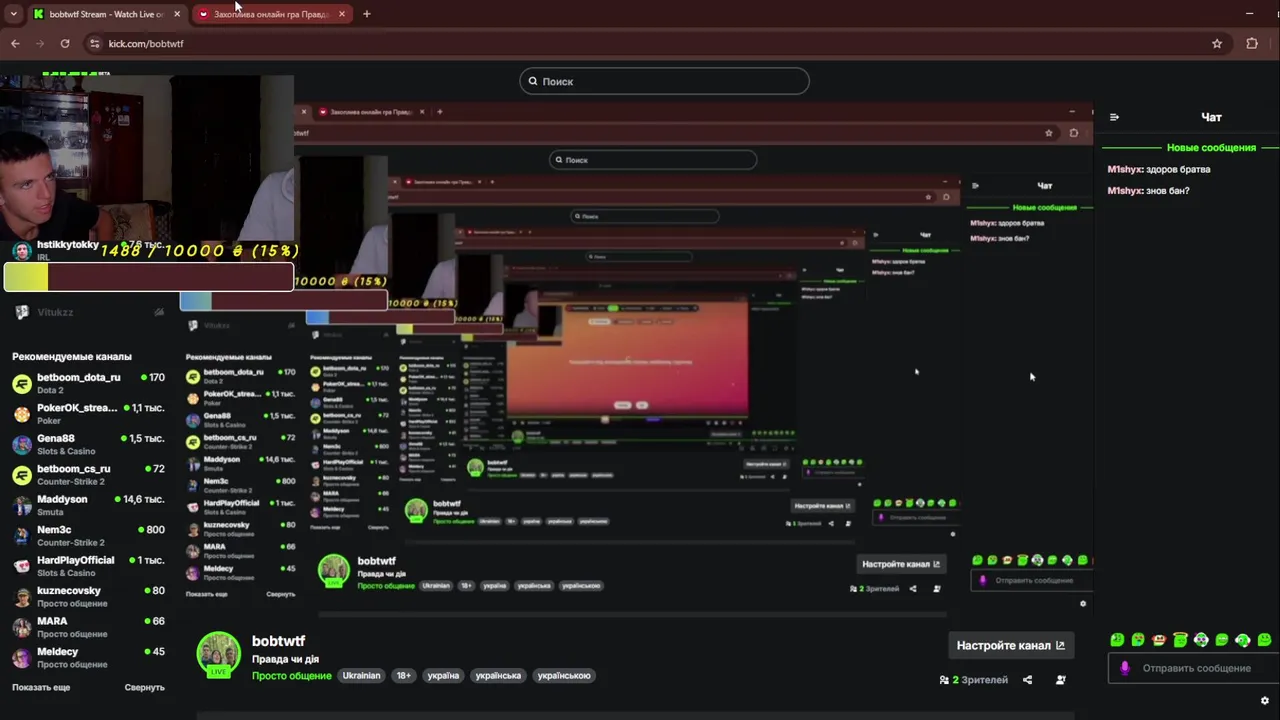
Task: Focus the main Отправить сообщение chat input
Action: [1194, 668]
